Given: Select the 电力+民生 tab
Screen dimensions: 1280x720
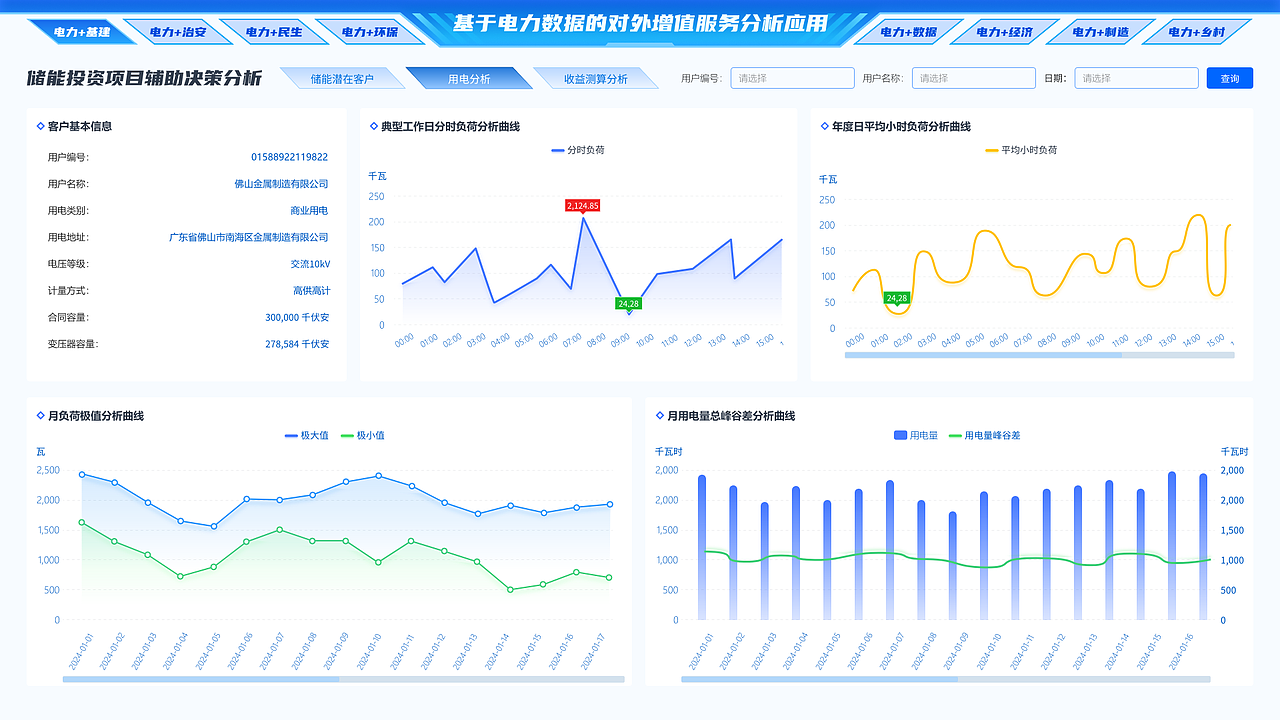Looking at the screenshot, I should point(274,32).
